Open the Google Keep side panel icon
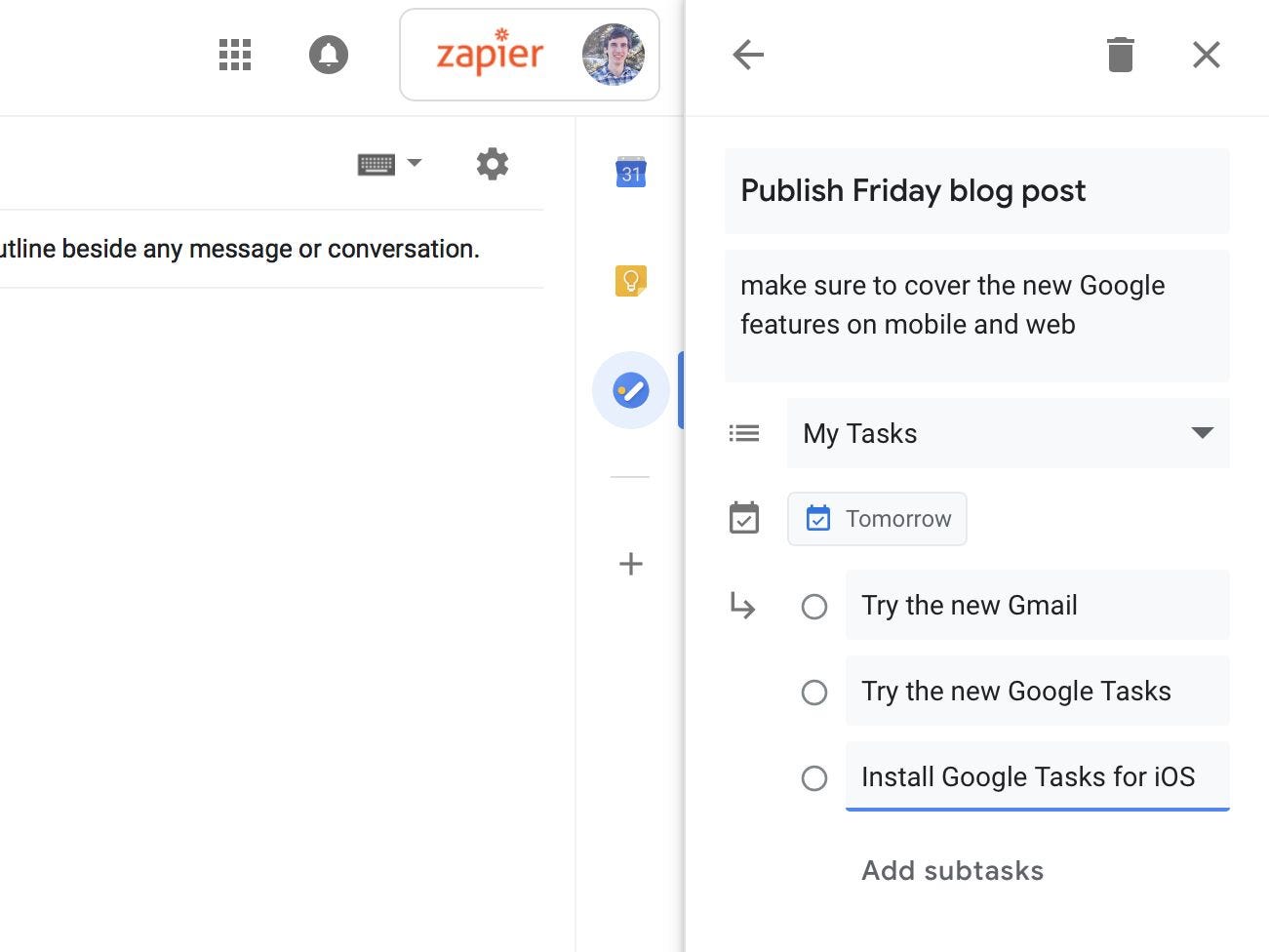 coord(630,282)
